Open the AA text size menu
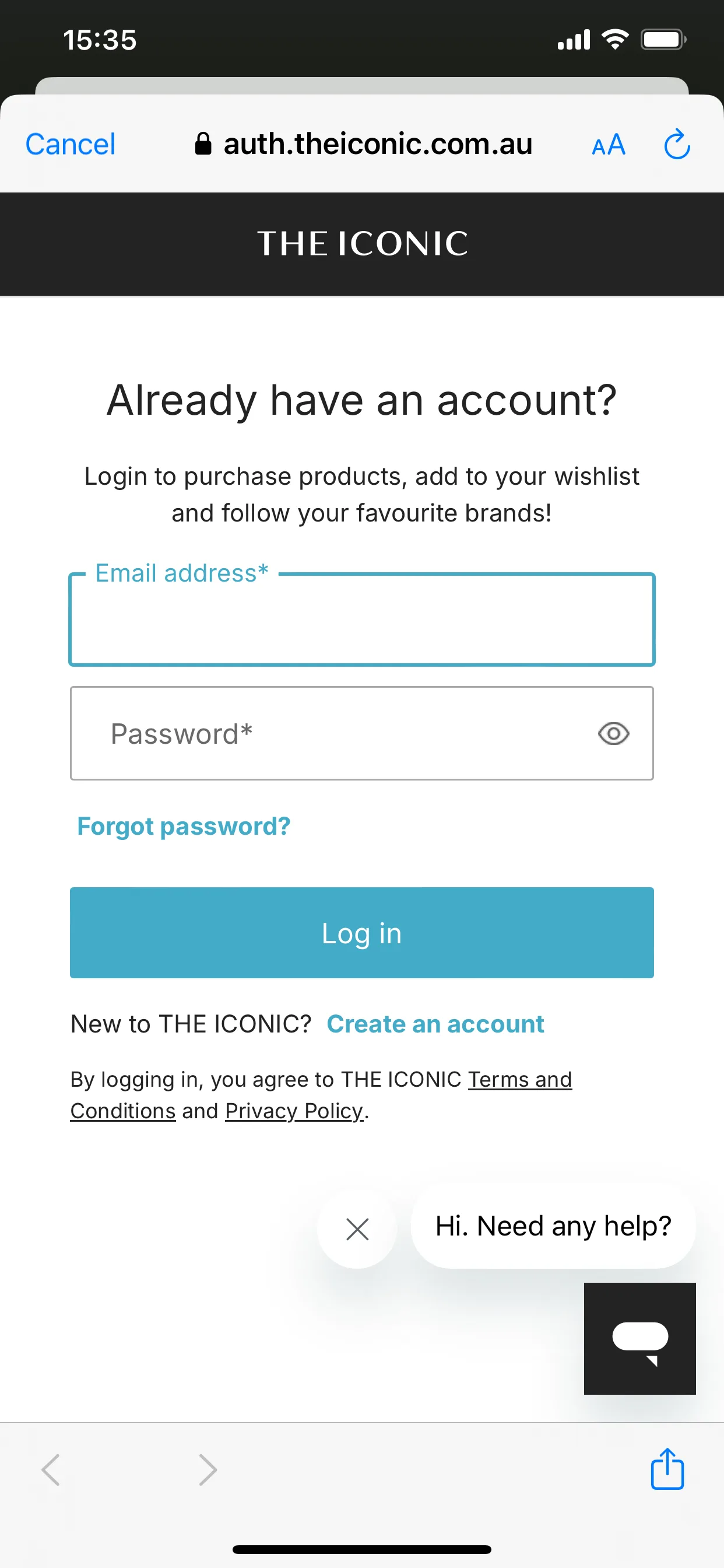This screenshot has width=724, height=1568. tap(609, 145)
